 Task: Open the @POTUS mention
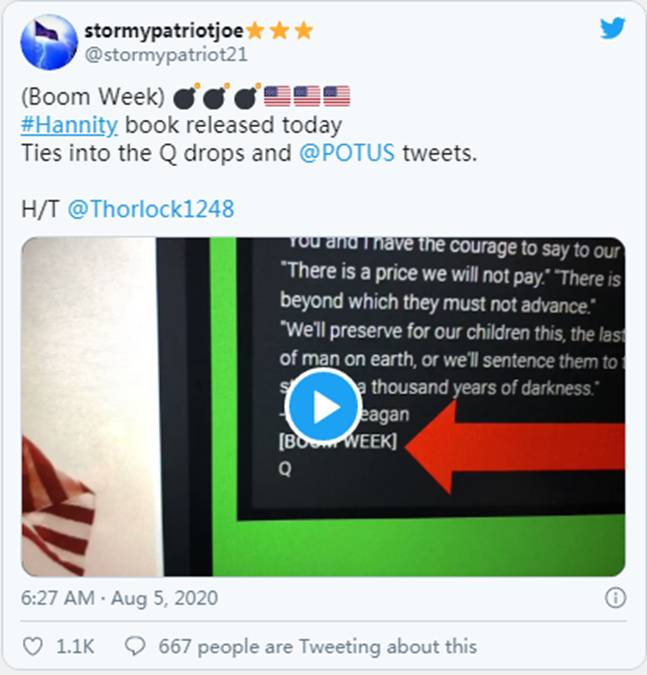click(x=347, y=153)
